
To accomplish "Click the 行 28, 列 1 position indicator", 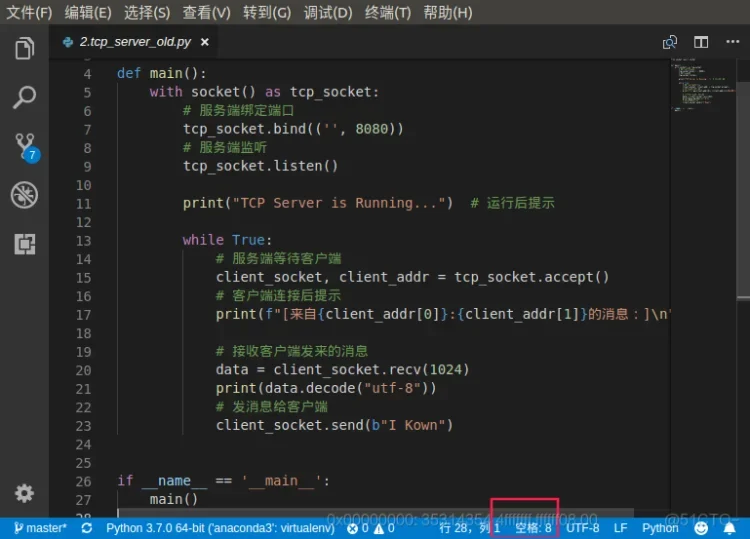I will coord(469,528).
